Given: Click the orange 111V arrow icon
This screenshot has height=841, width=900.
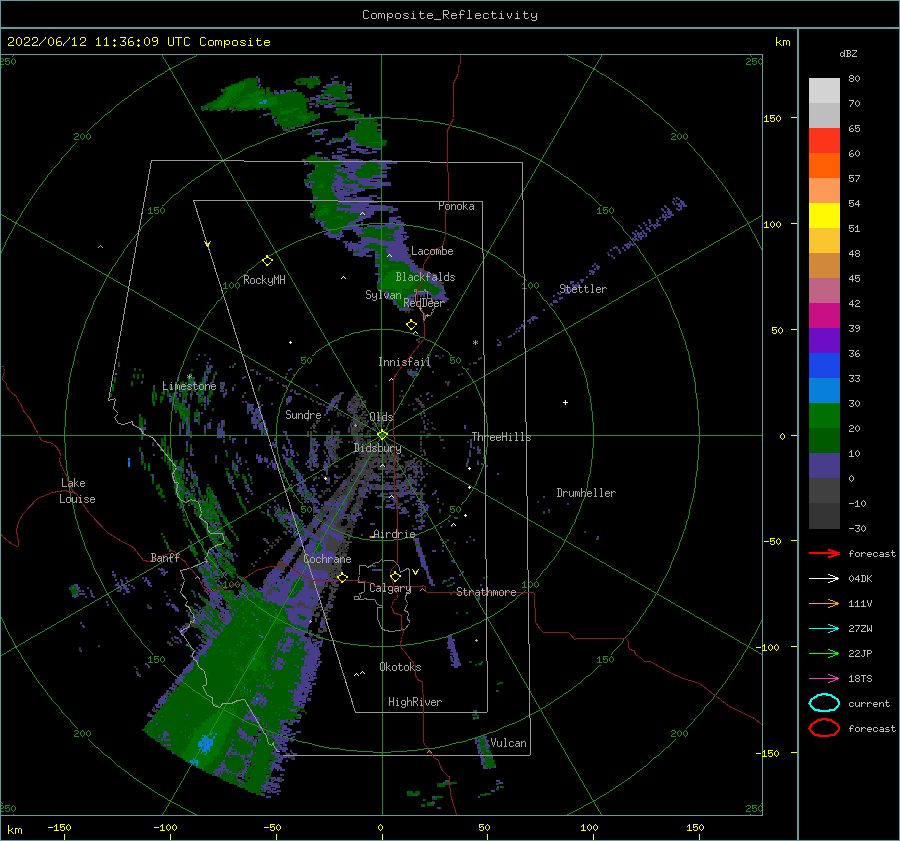Looking at the screenshot, I should 824,603.
